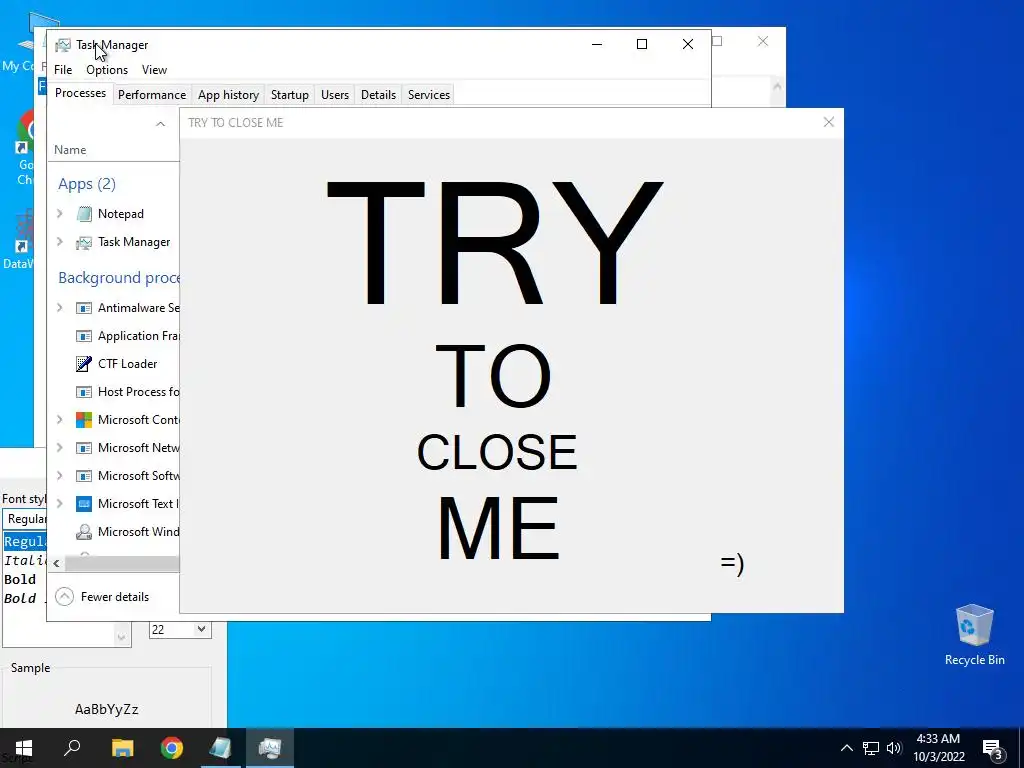Switch to the Services tab
1024x768 pixels.
coord(428,95)
